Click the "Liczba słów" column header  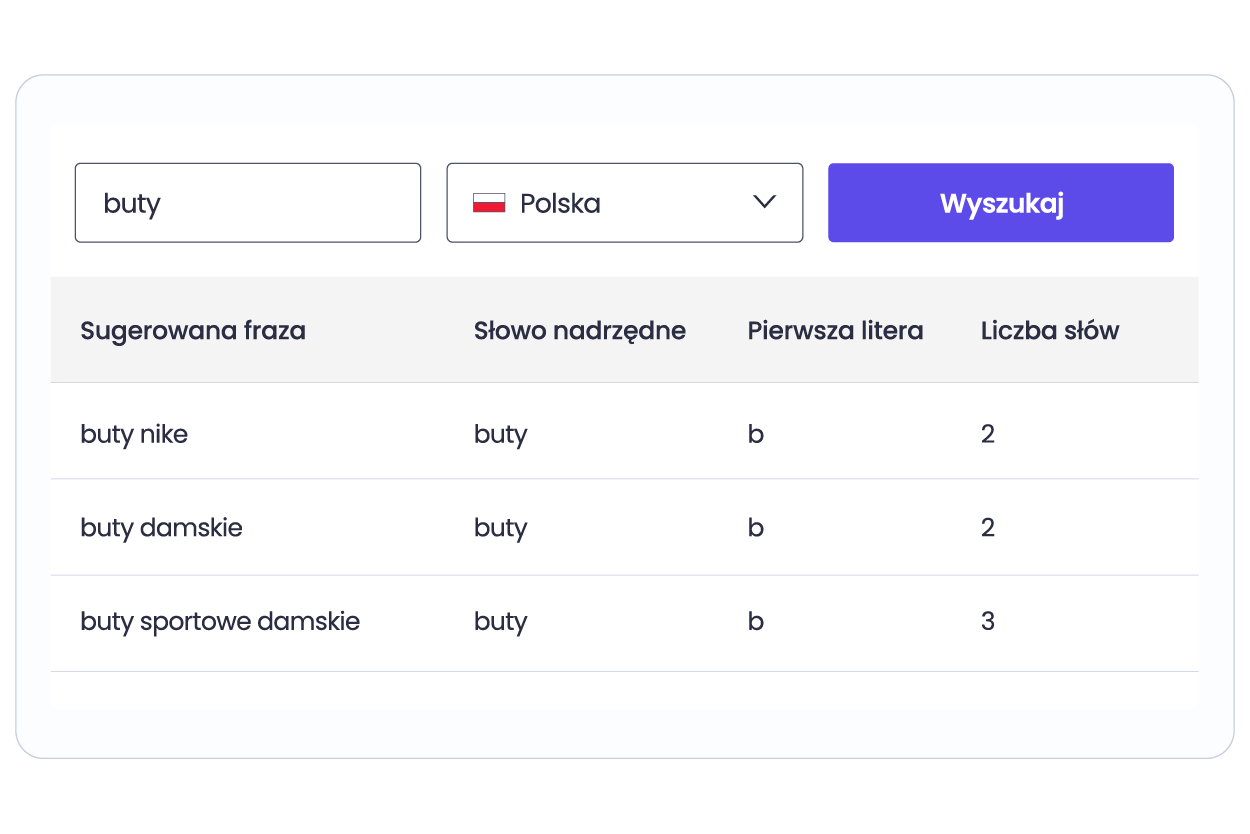tap(1050, 330)
